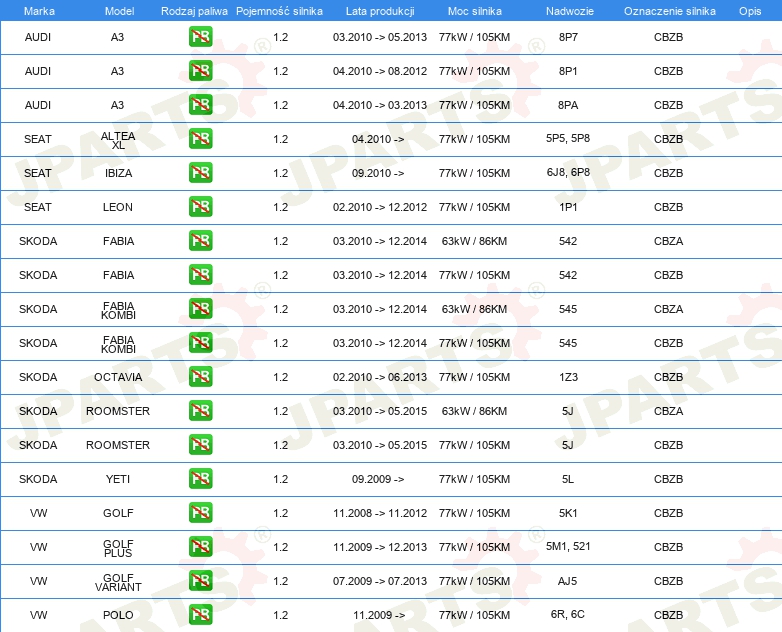Click petrol fuel icon in Audi A3 8P1 row
This screenshot has height=632, width=782.
(200, 71)
